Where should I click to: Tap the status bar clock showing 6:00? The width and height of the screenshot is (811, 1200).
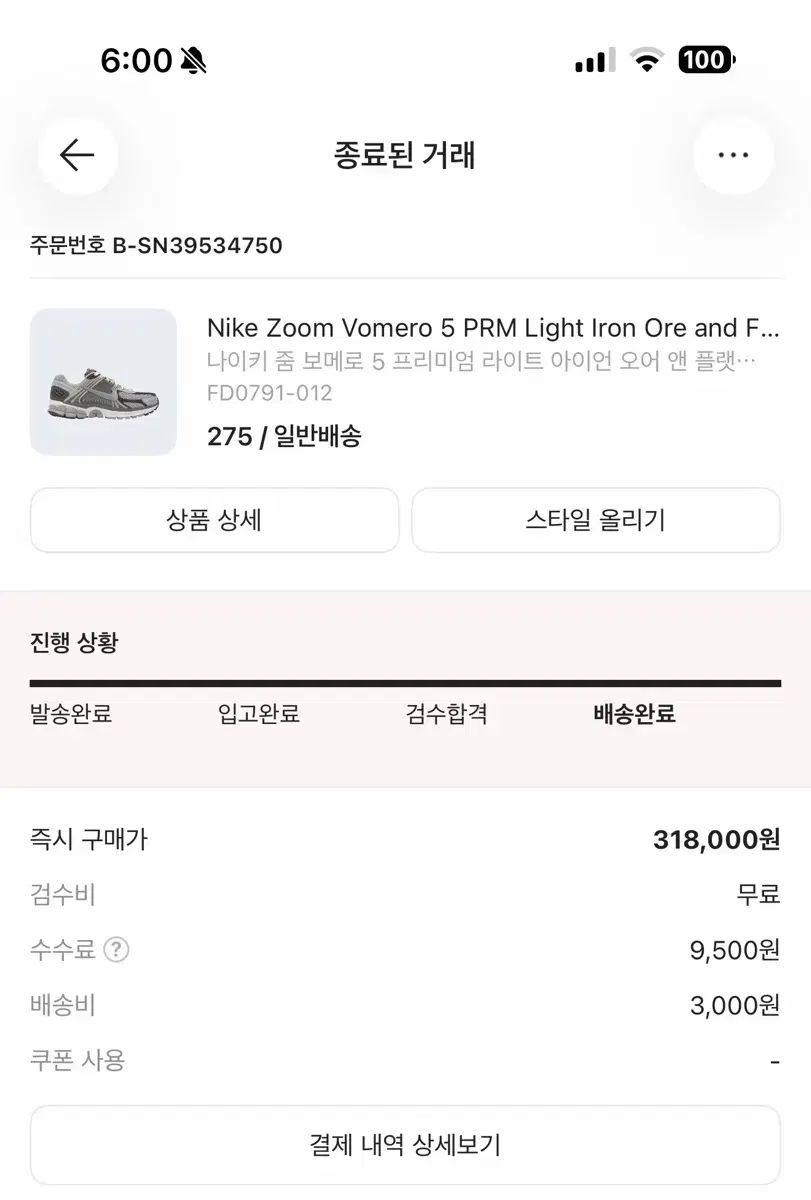click(x=137, y=61)
